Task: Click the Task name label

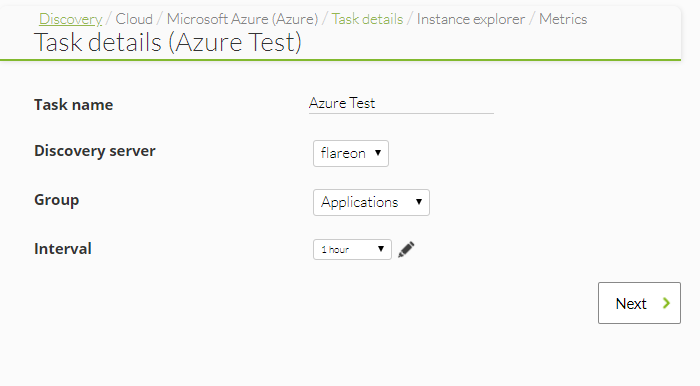Action: click(x=74, y=105)
